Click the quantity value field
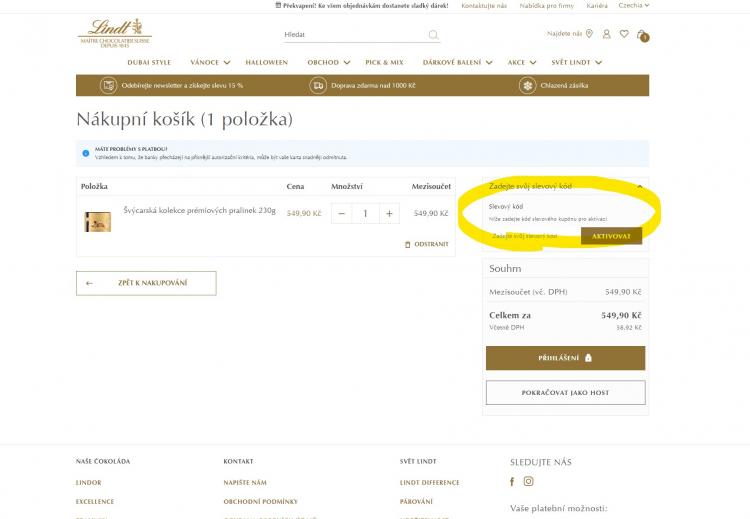Viewport: 750px width, 519px height. tap(365, 213)
